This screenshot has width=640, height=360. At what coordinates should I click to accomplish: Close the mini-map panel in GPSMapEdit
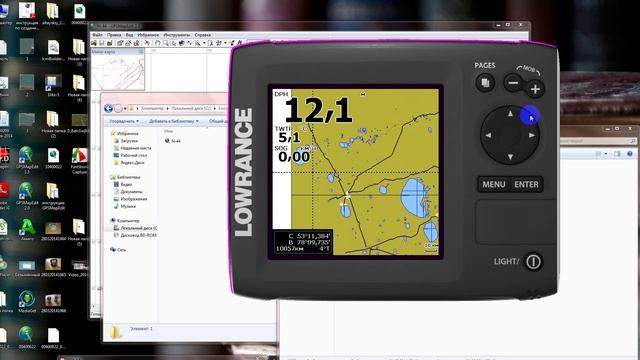(141, 52)
